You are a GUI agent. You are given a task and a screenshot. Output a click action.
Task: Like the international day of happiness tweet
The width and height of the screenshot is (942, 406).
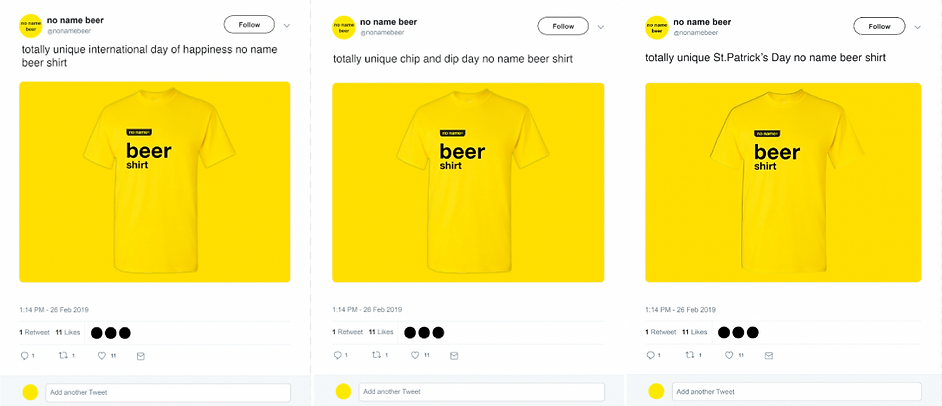[x=102, y=356]
